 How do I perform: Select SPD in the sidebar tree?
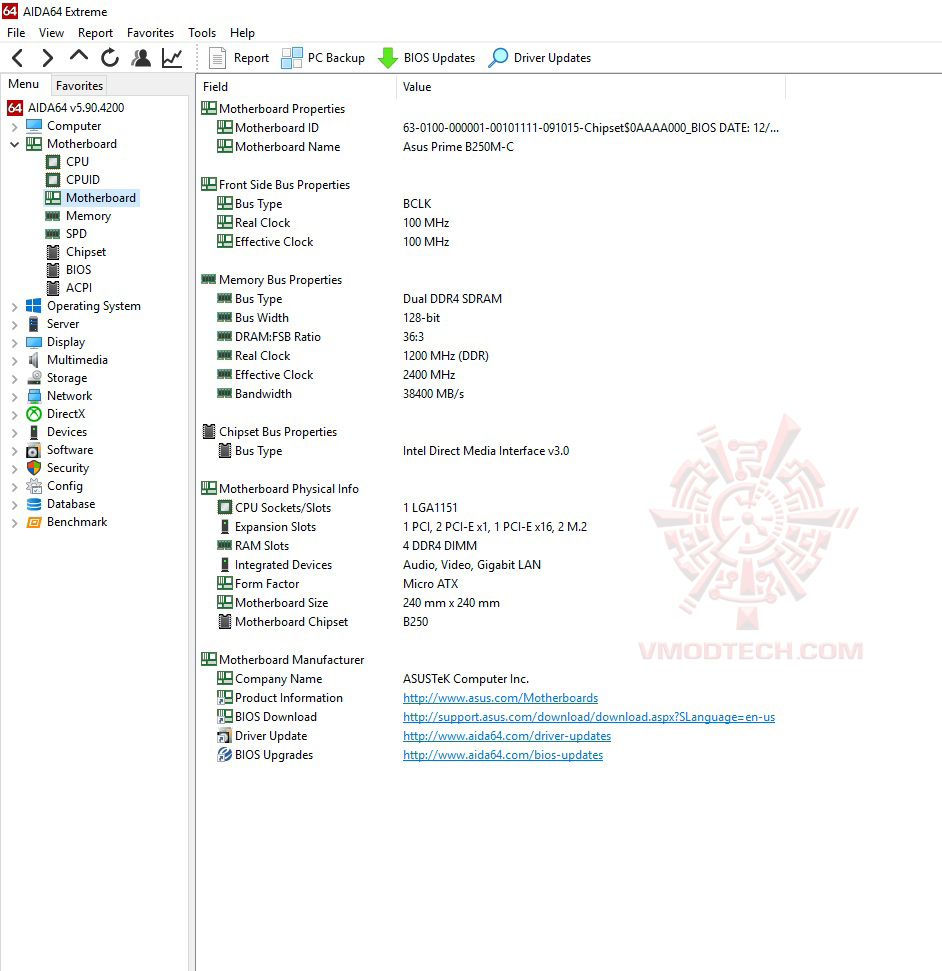(76, 233)
